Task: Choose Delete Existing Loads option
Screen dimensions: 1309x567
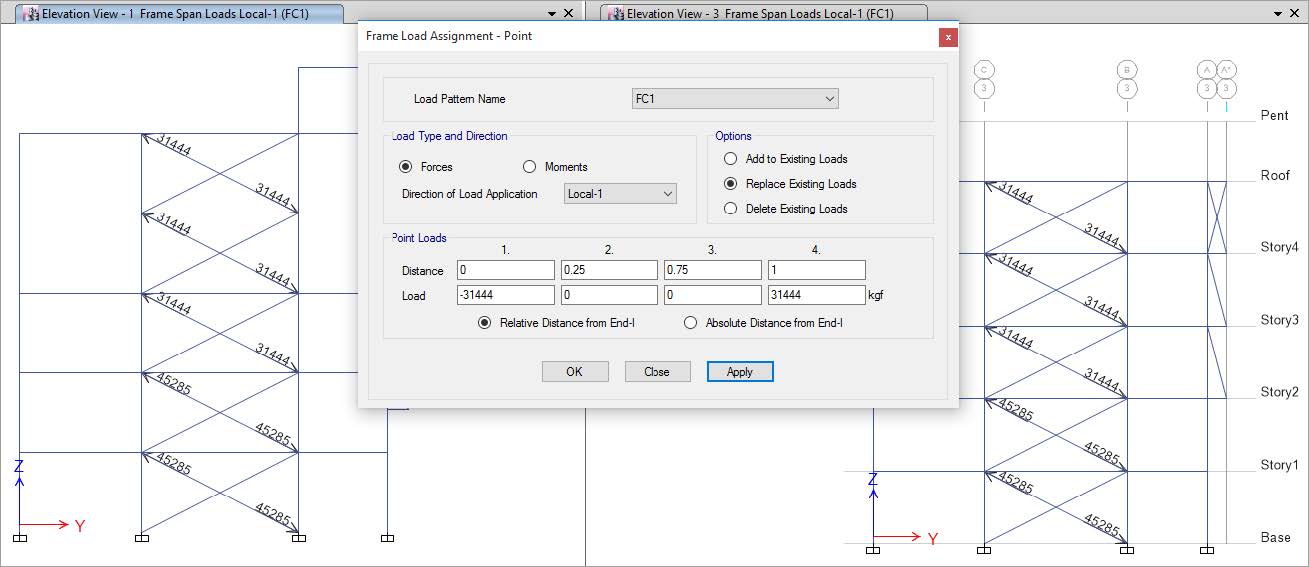Action: [x=730, y=209]
